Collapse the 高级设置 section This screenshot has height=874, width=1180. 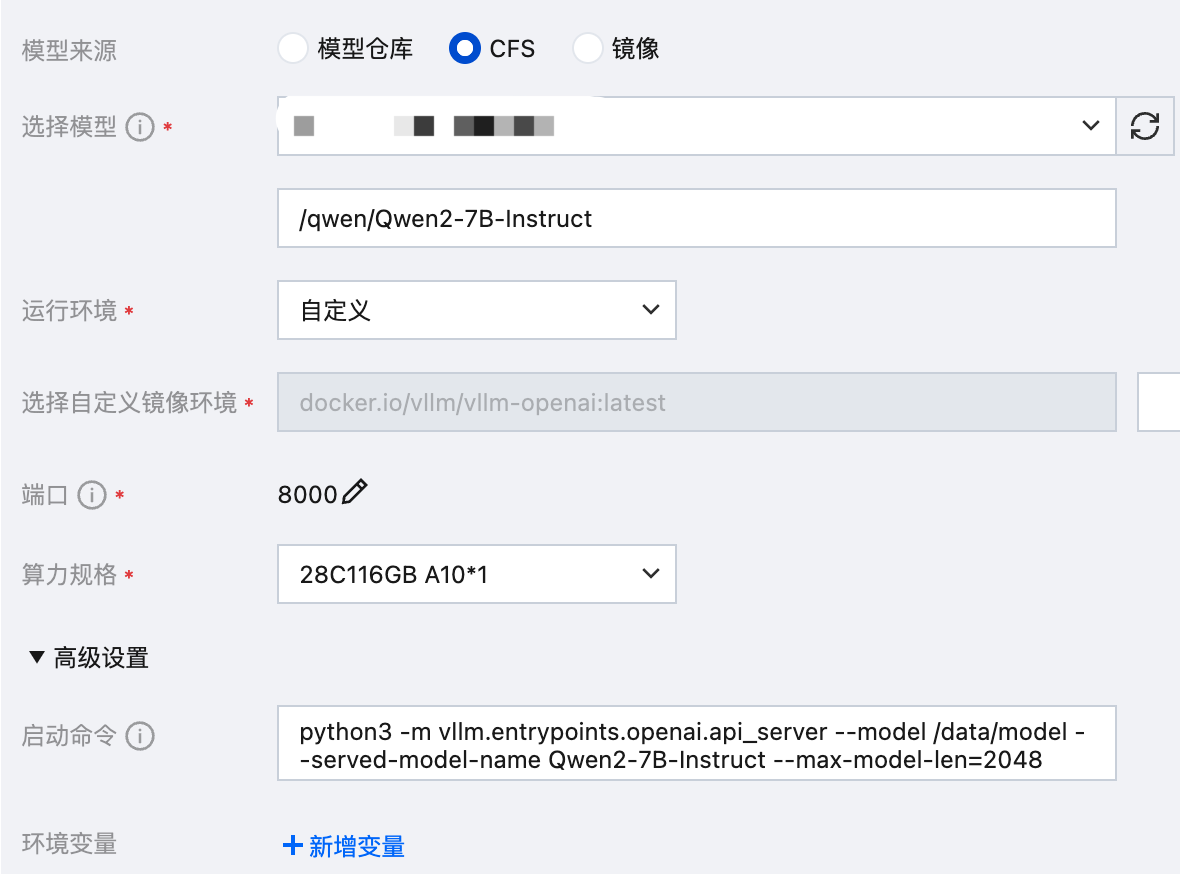pos(37,658)
